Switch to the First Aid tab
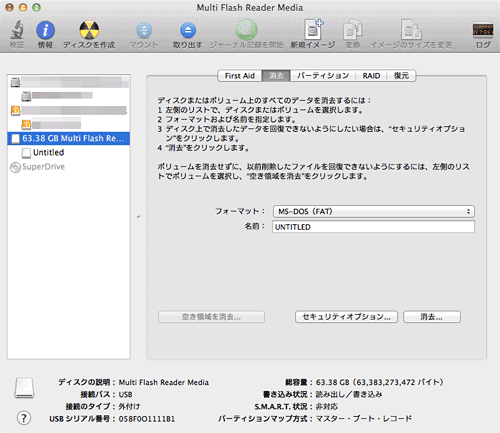This screenshot has height=433, width=500. point(240,76)
